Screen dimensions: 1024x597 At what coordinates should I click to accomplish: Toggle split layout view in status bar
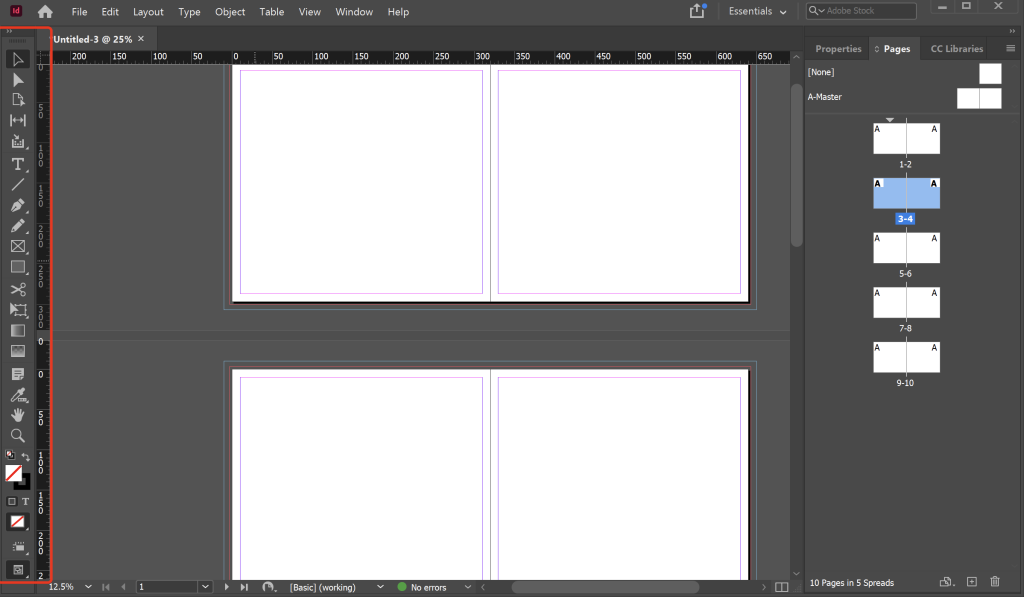[x=781, y=587]
